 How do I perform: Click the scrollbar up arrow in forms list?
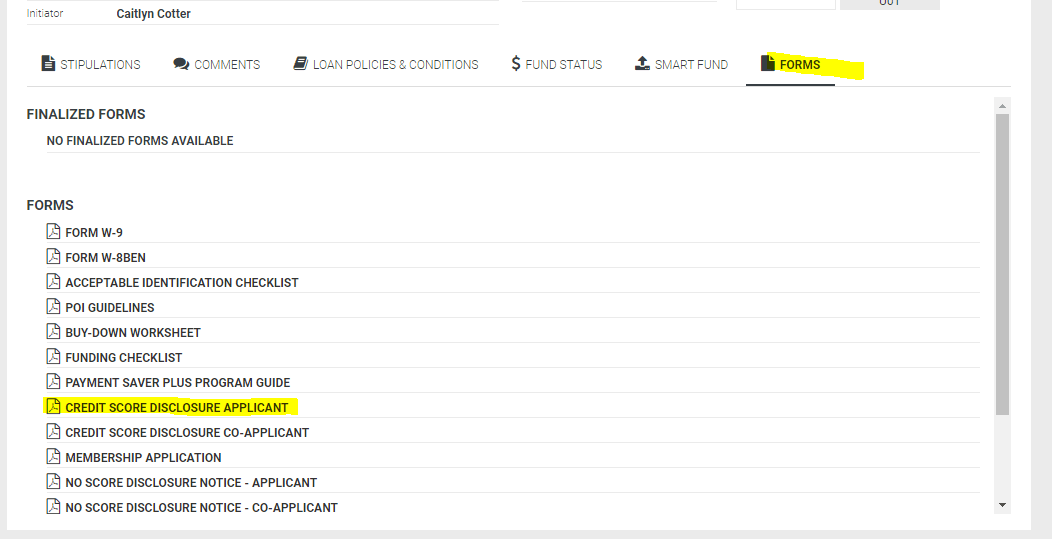point(1003,105)
